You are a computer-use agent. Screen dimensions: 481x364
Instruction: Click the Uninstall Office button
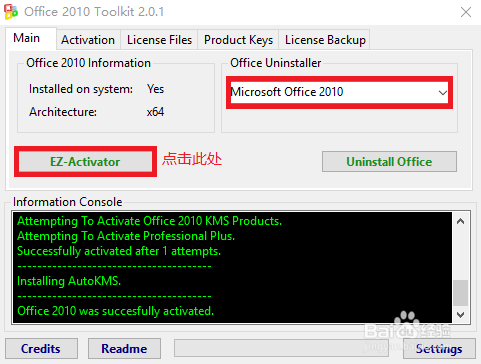[x=389, y=162]
